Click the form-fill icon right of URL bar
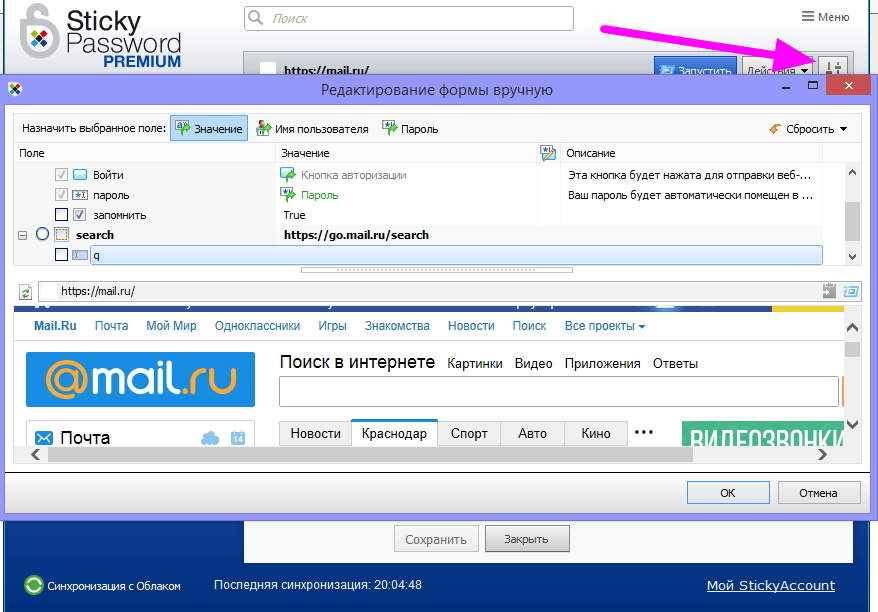The image size is (878, 612). tap(851, 291)
